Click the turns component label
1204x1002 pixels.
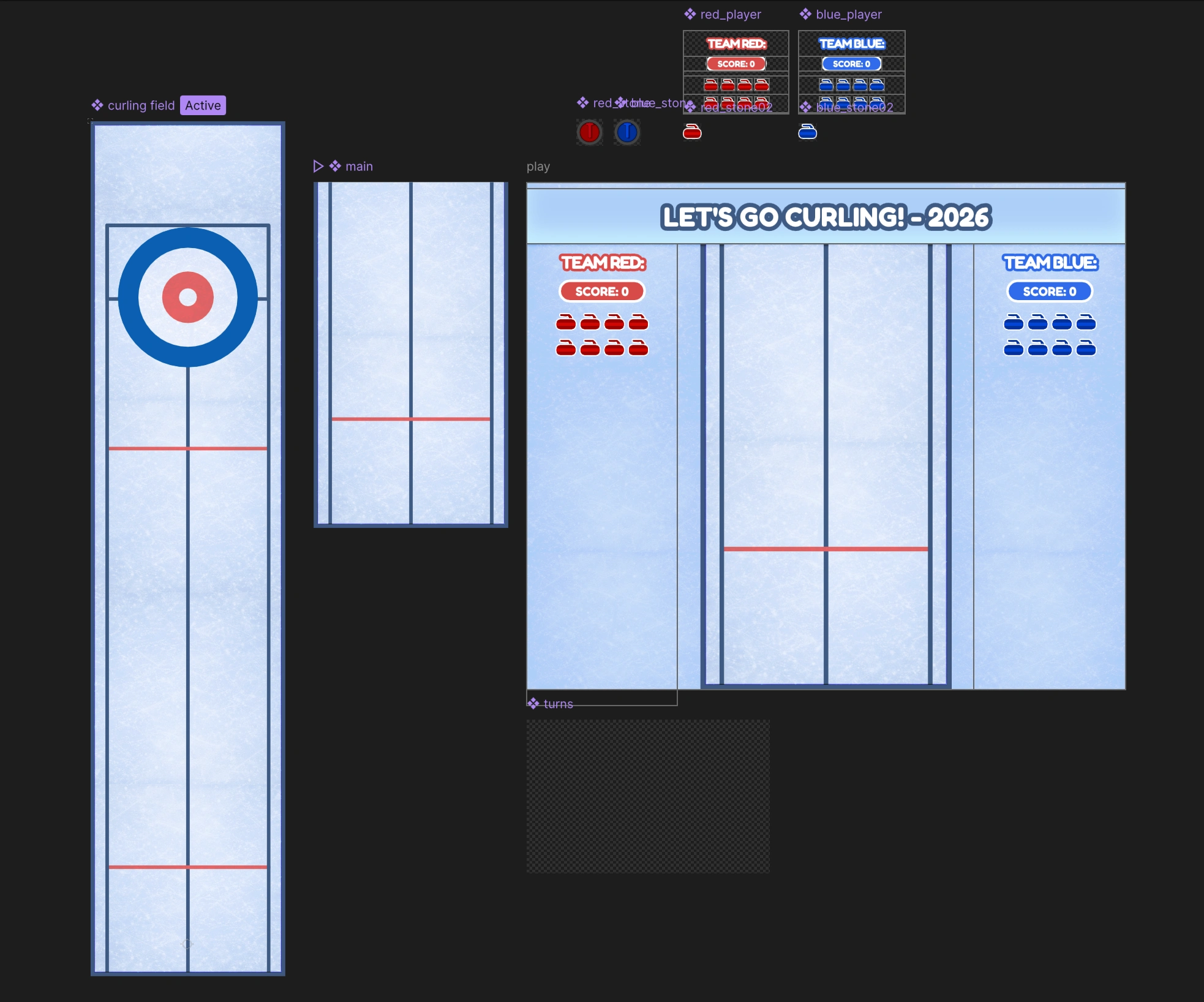[557, 704]
